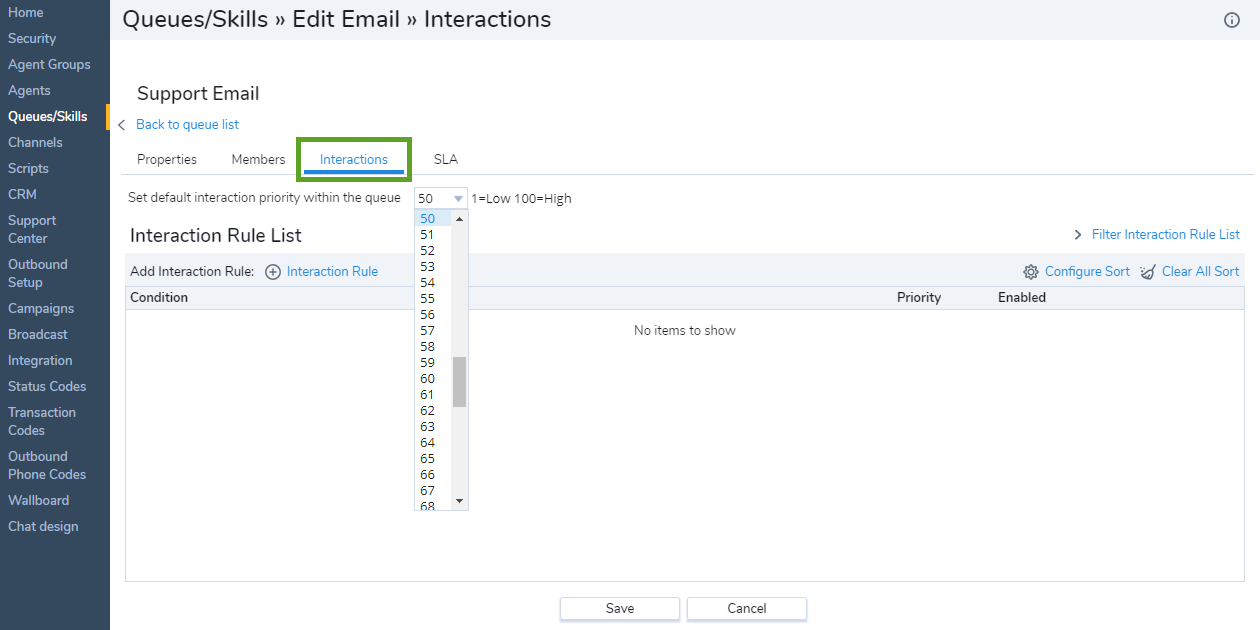Screen dimensions: 1260x630
Task: Open Agents in the sidebar
Action: [29, 90]
